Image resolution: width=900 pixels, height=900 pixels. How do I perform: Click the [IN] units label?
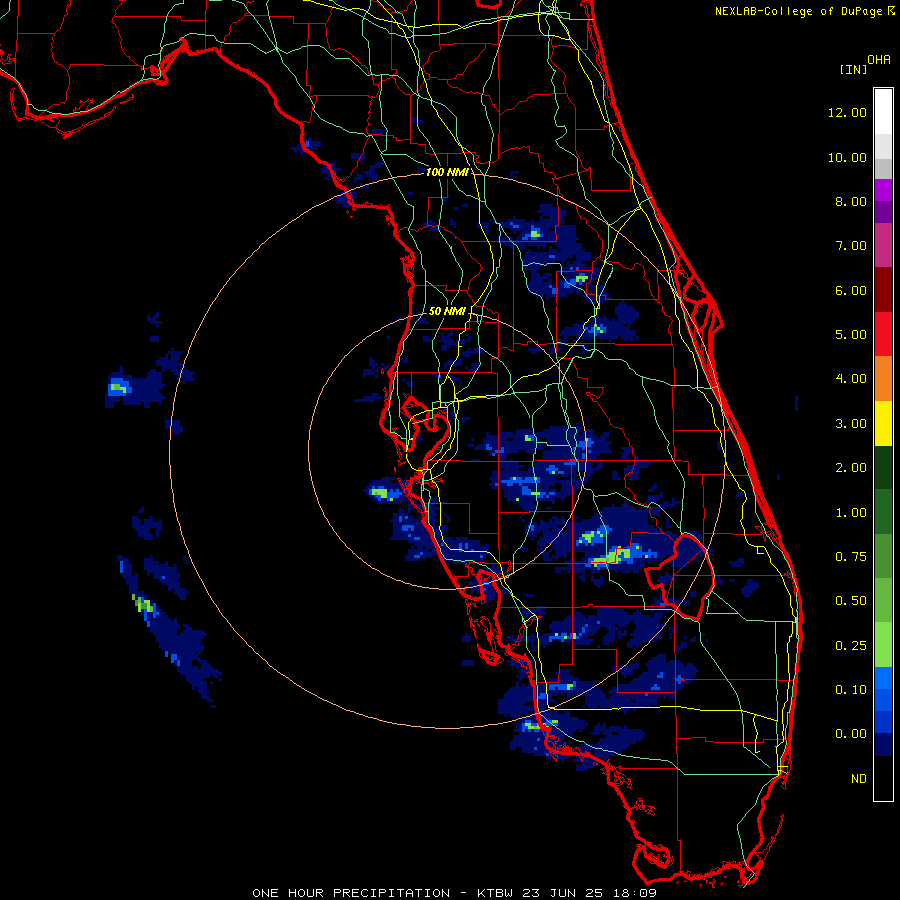pos(853,69)
